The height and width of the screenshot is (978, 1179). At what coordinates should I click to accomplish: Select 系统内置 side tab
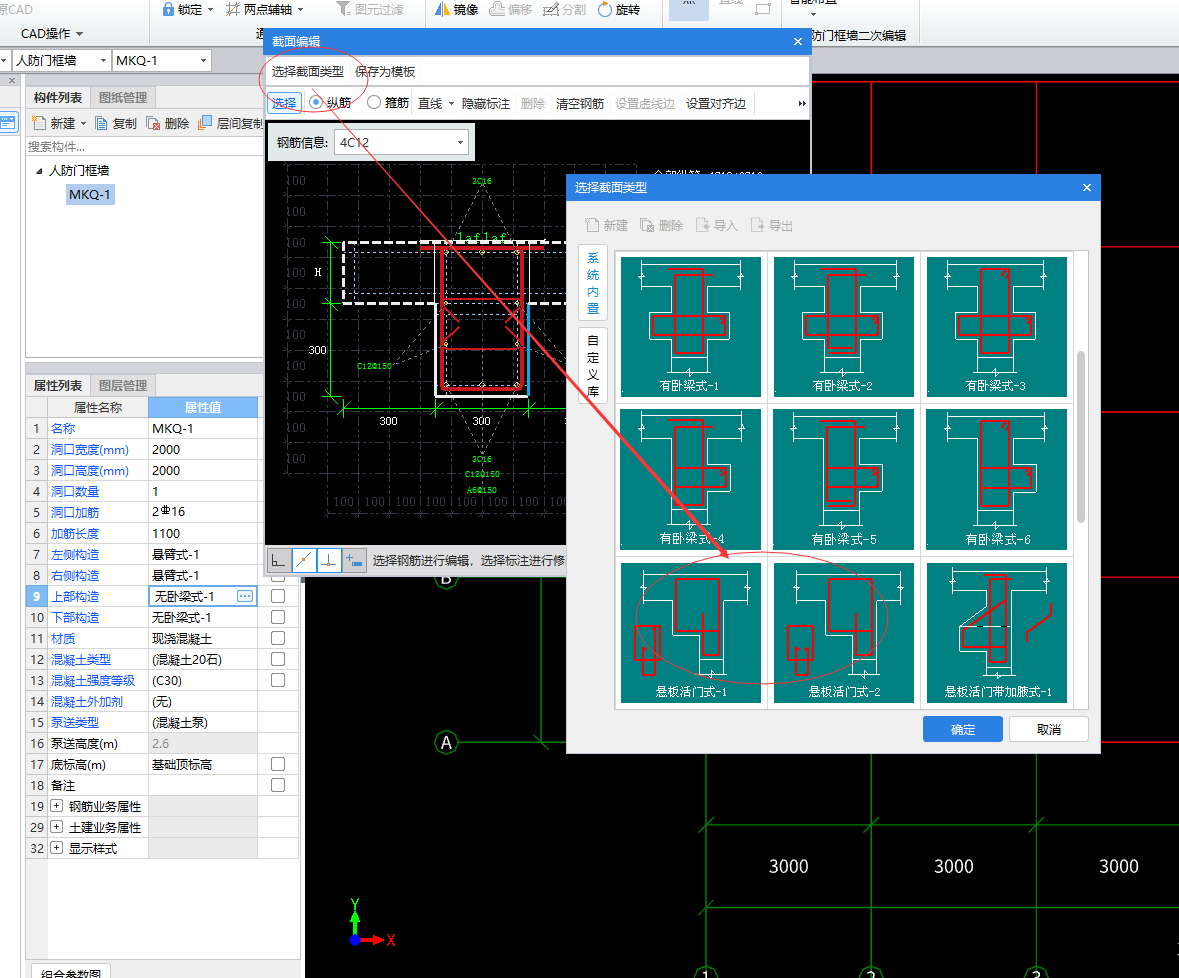click(x=593, y=283)
